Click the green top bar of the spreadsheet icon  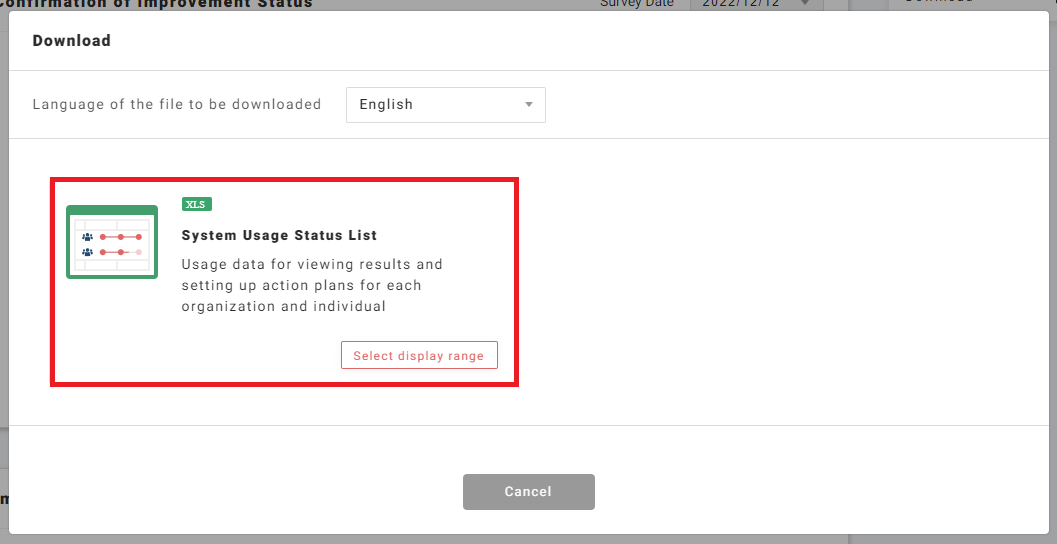click(112, 210)
